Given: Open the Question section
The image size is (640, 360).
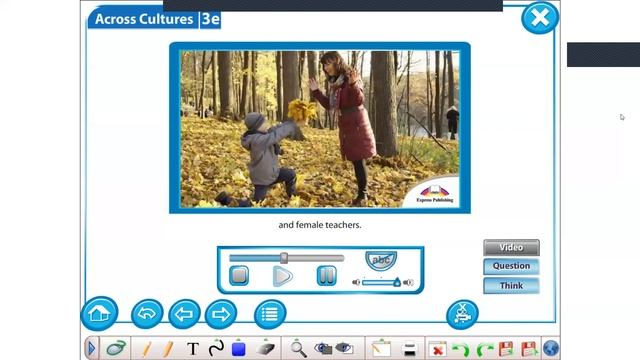Looking at the screenshot, I should click(511, 266).
